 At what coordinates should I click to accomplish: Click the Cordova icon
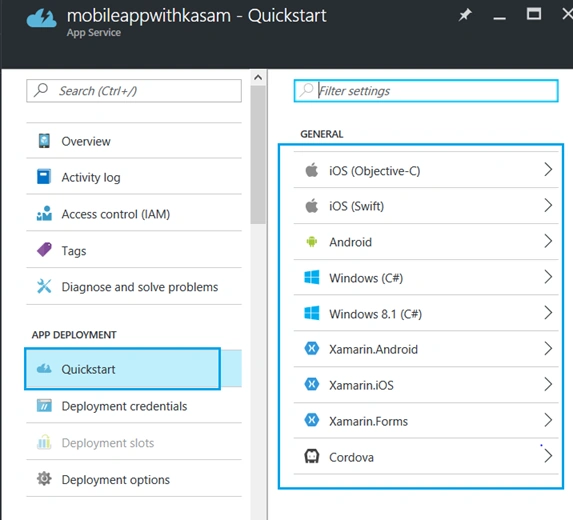click(312, 456)
